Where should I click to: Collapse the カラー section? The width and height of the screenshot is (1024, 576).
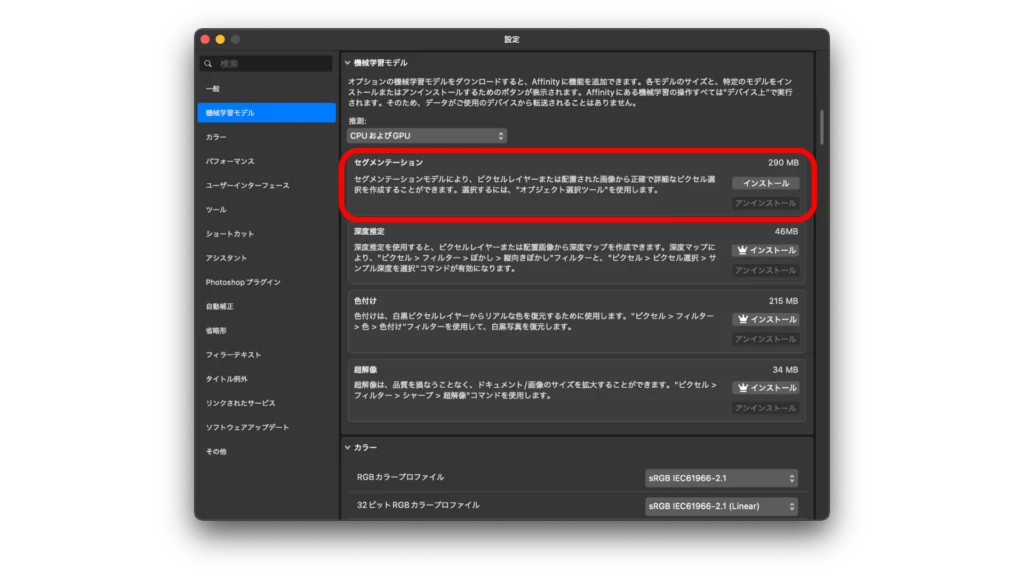348,447
